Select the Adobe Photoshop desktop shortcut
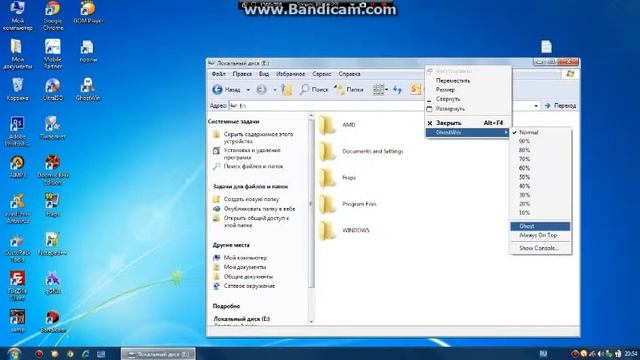640x360 pixels. (x=17, y=131)
